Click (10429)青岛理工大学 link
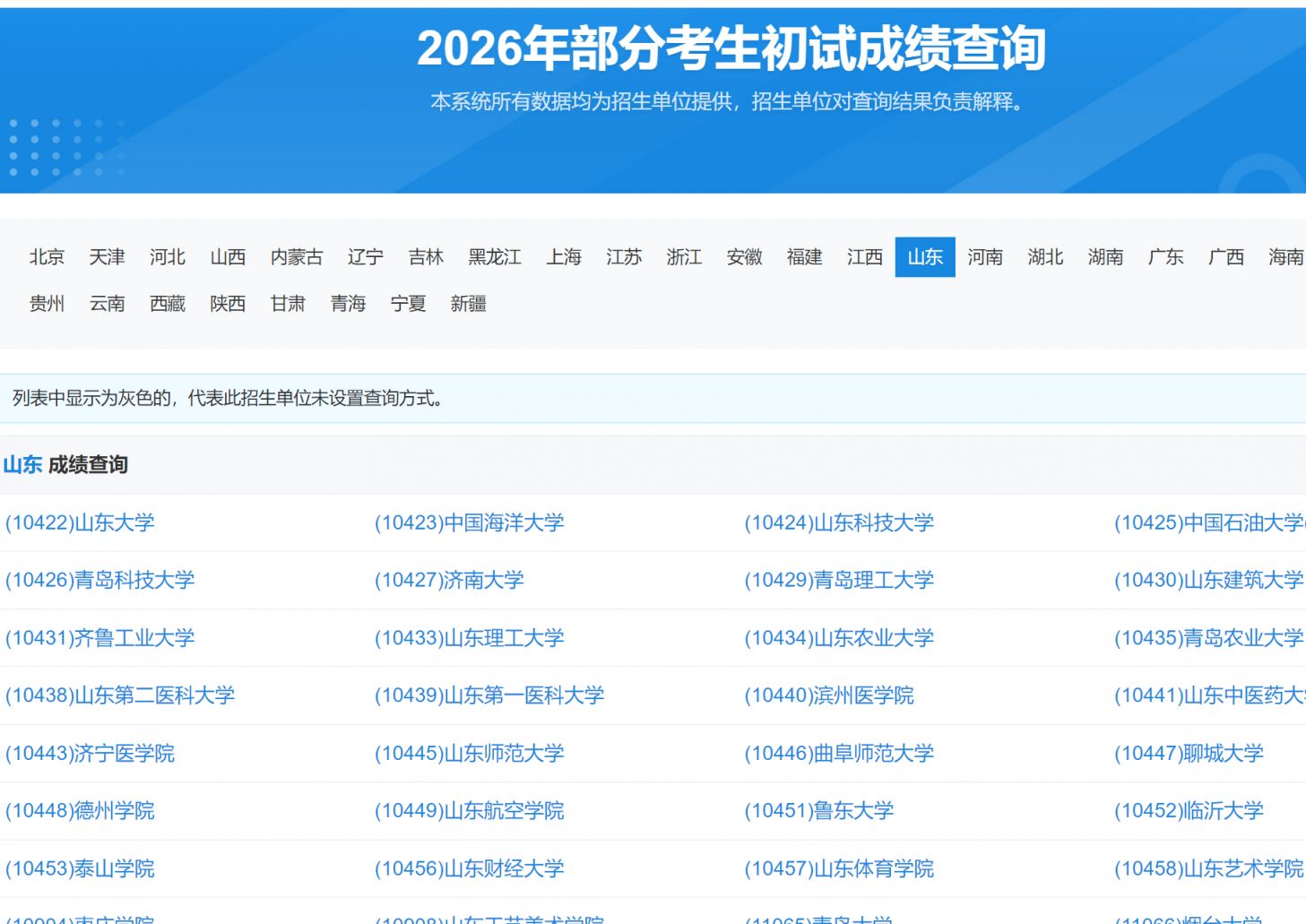Viewport: 1306px width, 924px height. [x=839, y=580]
